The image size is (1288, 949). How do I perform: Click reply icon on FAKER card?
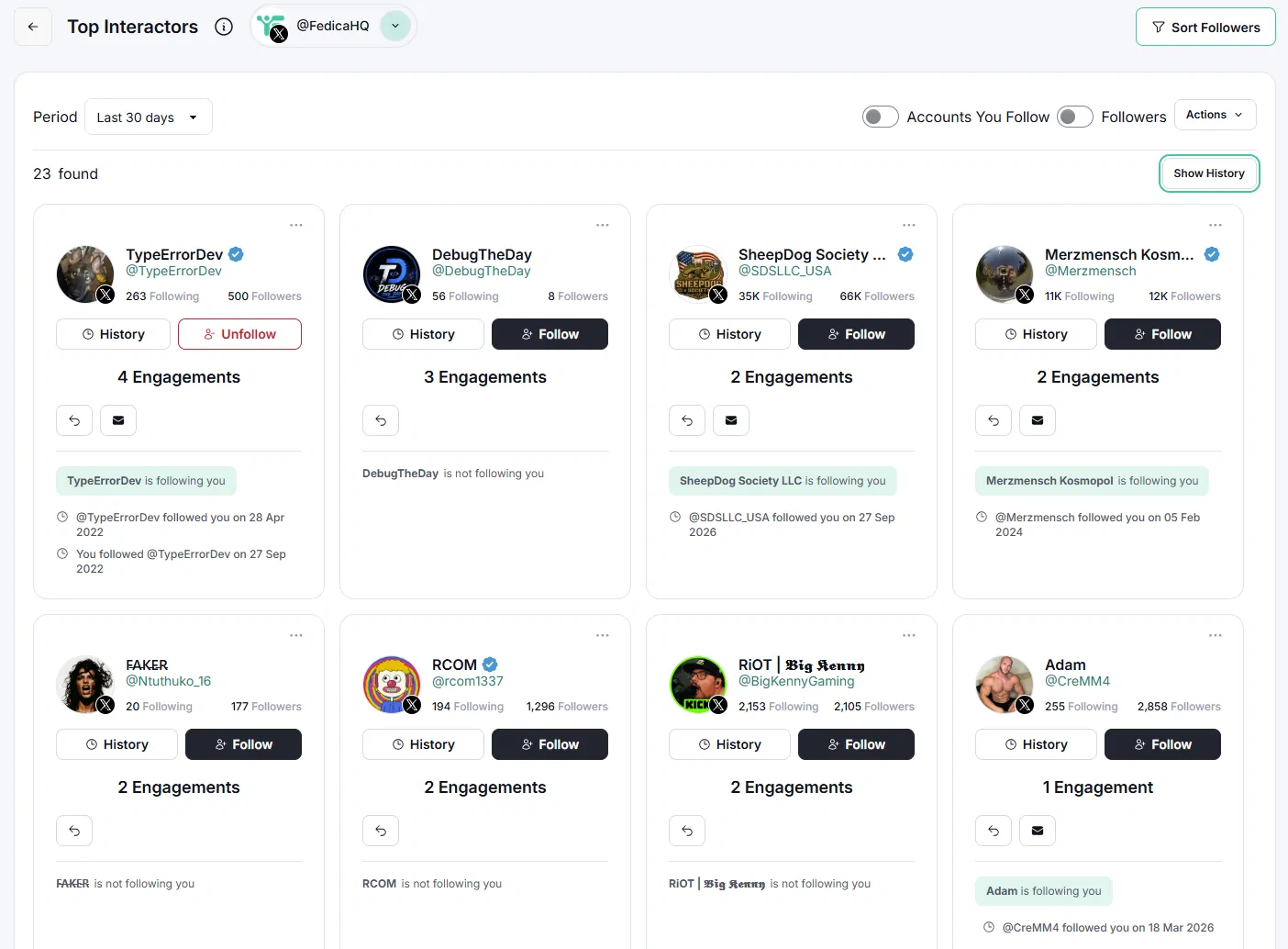[x=74, y=831]
